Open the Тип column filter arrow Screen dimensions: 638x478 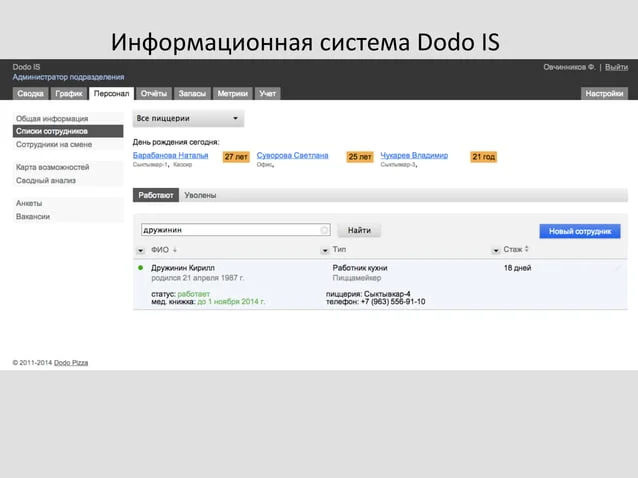click(x=325, y=251)
